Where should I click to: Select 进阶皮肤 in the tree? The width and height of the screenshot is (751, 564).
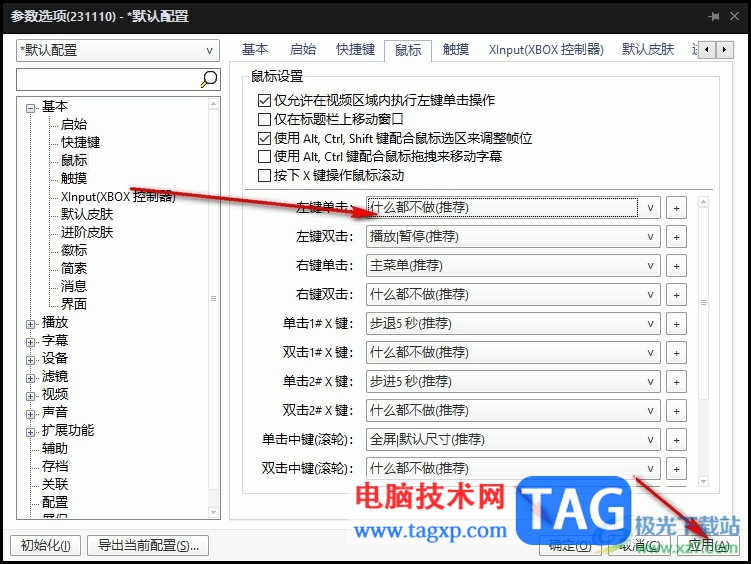[x=87, y=233]
